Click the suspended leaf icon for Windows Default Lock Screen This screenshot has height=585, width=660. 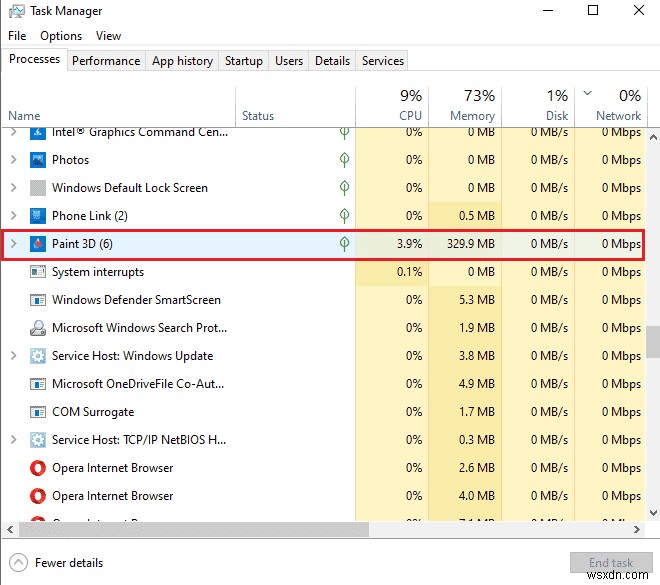tap(344, 188)
